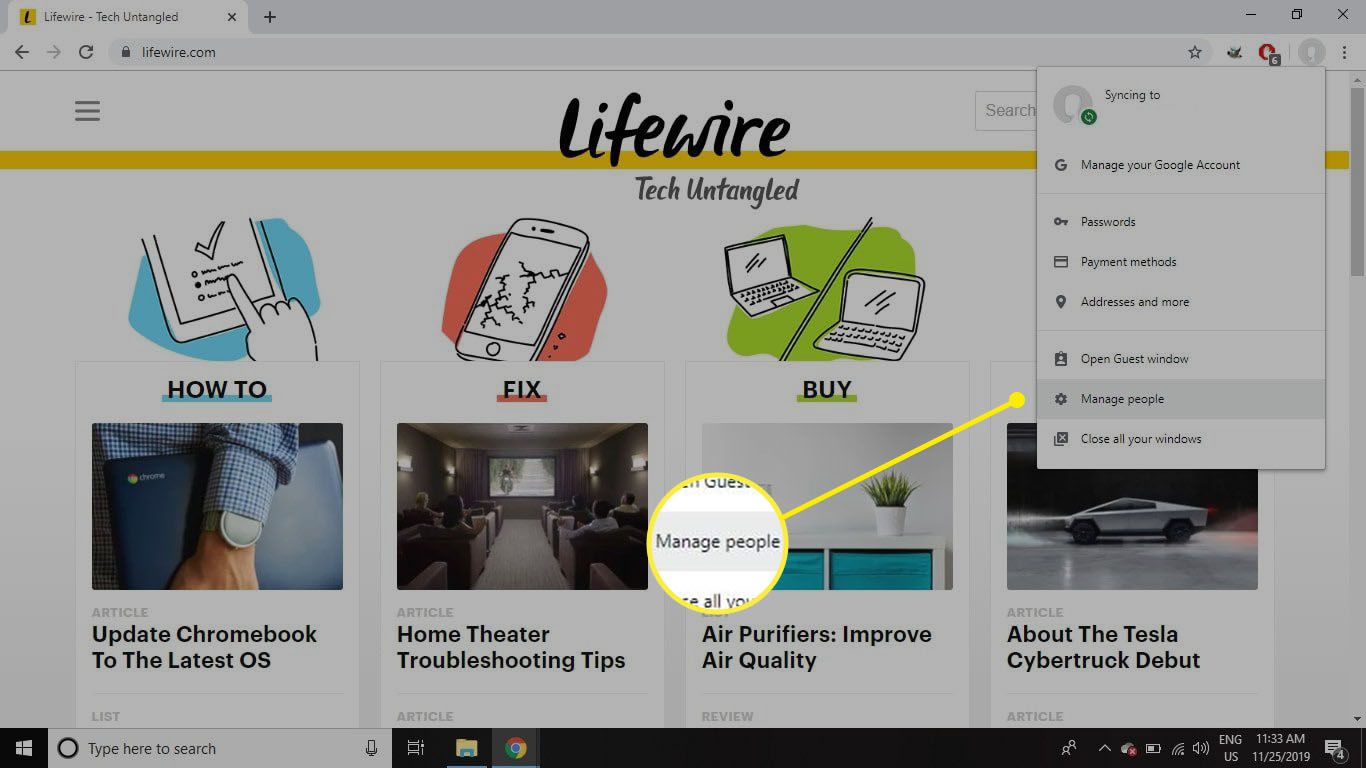1366x768 pixels.
Task: Click the two laptops illustration
Action: click(826, 290)
